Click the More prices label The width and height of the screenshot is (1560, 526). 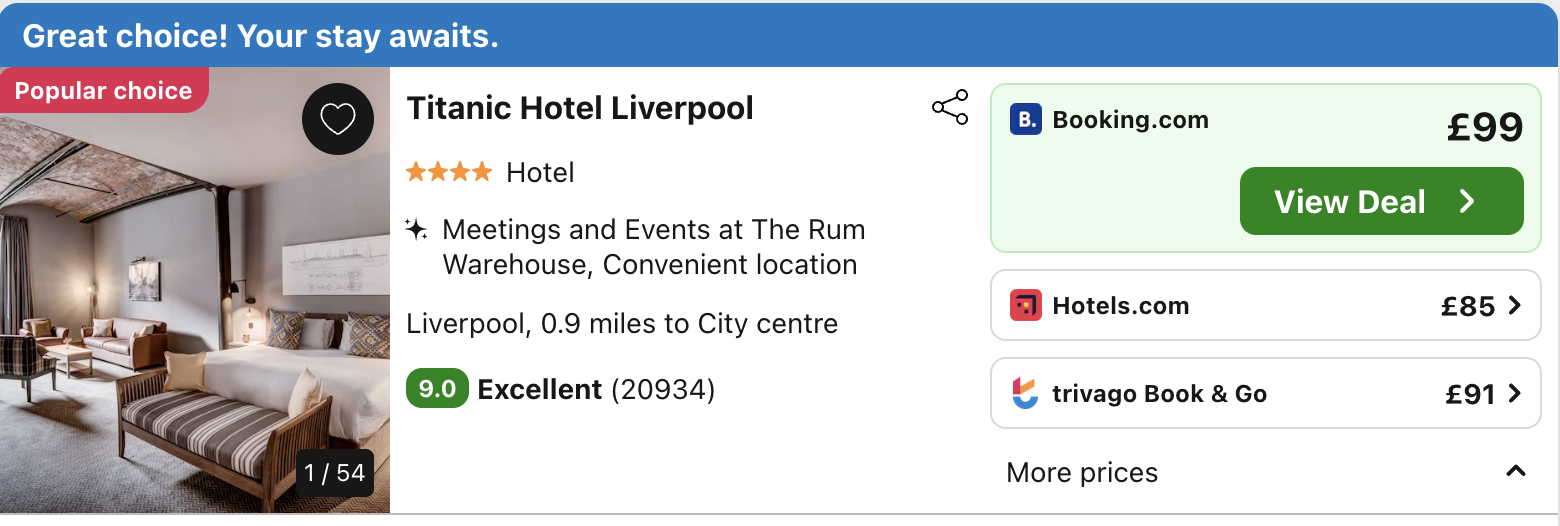pyautogui.click(x=1082, y=472)
